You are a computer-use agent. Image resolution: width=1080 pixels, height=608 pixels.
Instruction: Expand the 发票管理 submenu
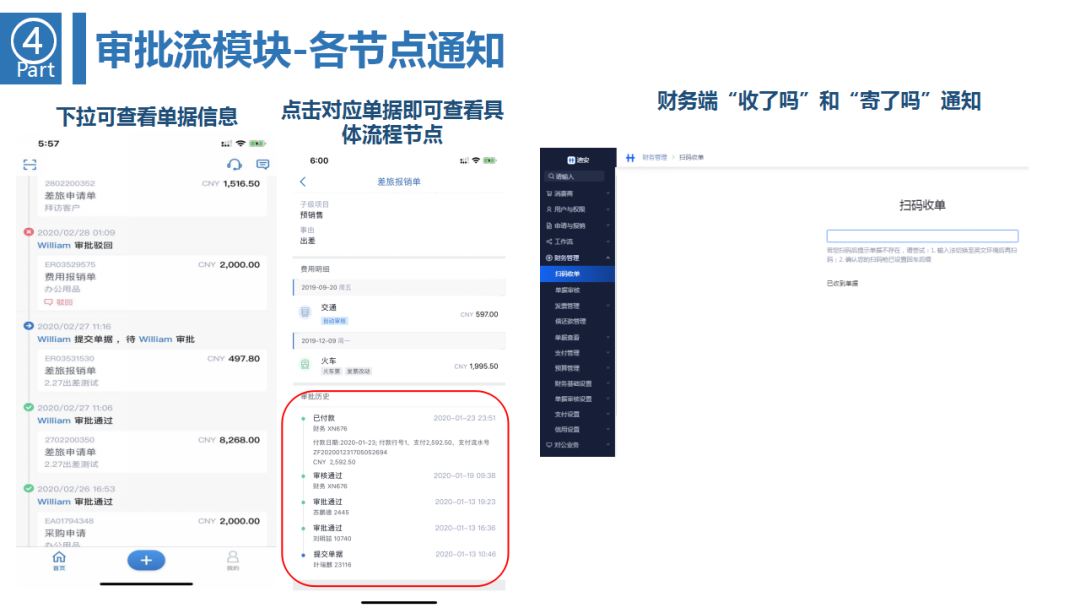click(566, 307)
